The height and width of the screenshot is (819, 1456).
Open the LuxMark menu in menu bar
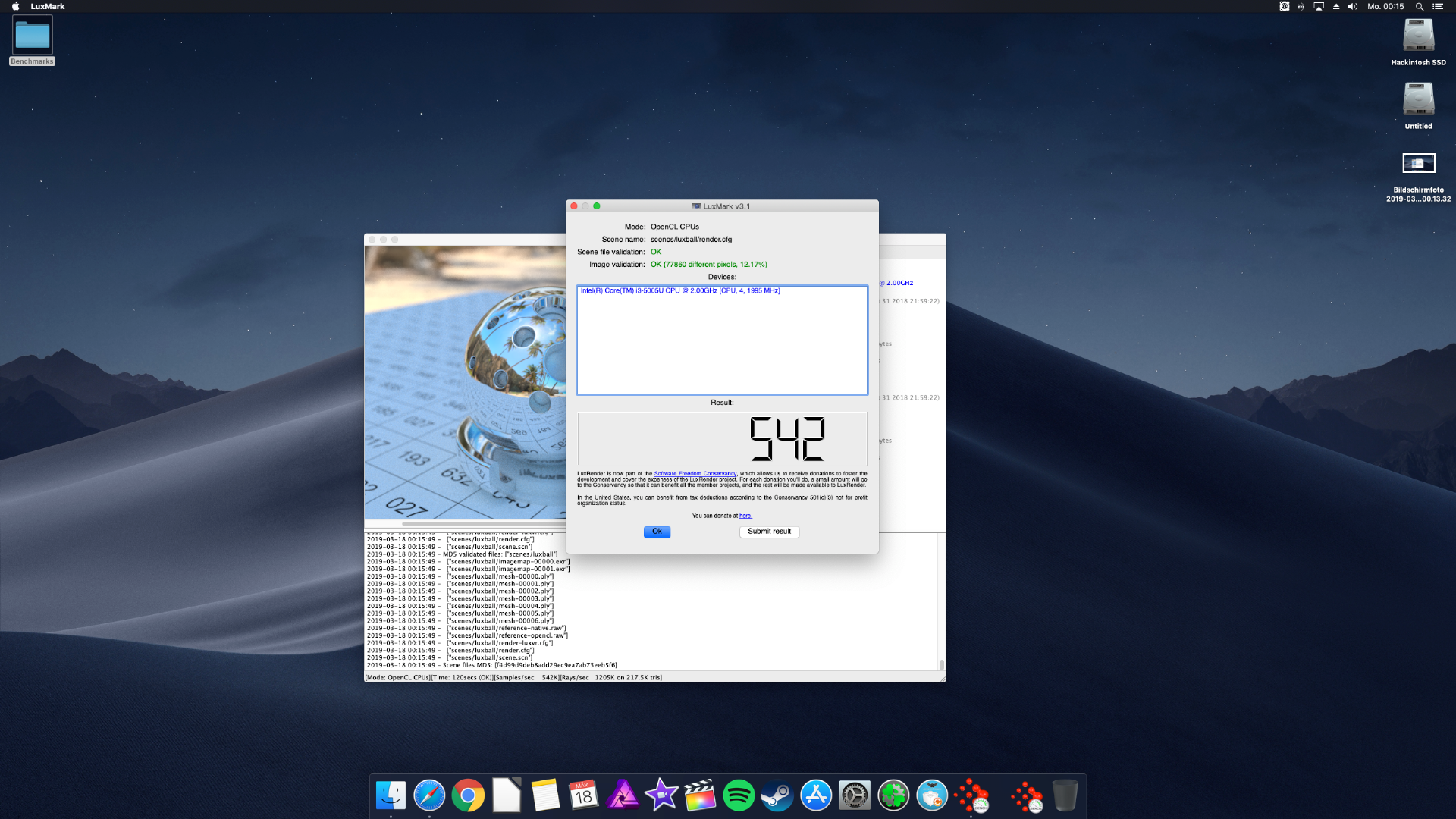(48, 6)
